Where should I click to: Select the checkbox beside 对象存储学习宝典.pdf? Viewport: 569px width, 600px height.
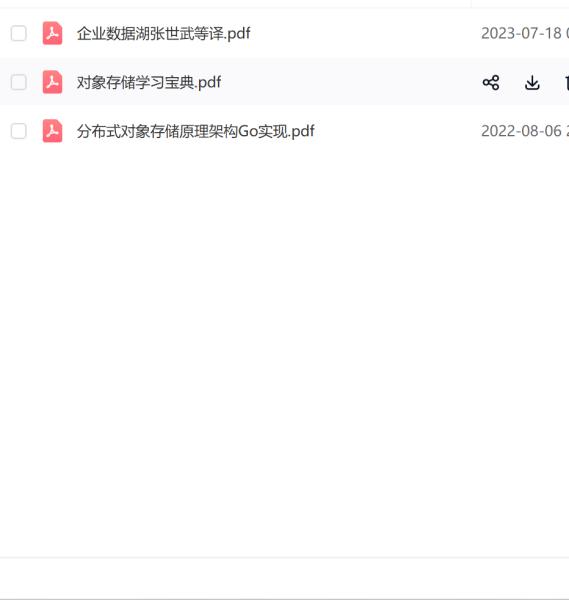(18, 82)
